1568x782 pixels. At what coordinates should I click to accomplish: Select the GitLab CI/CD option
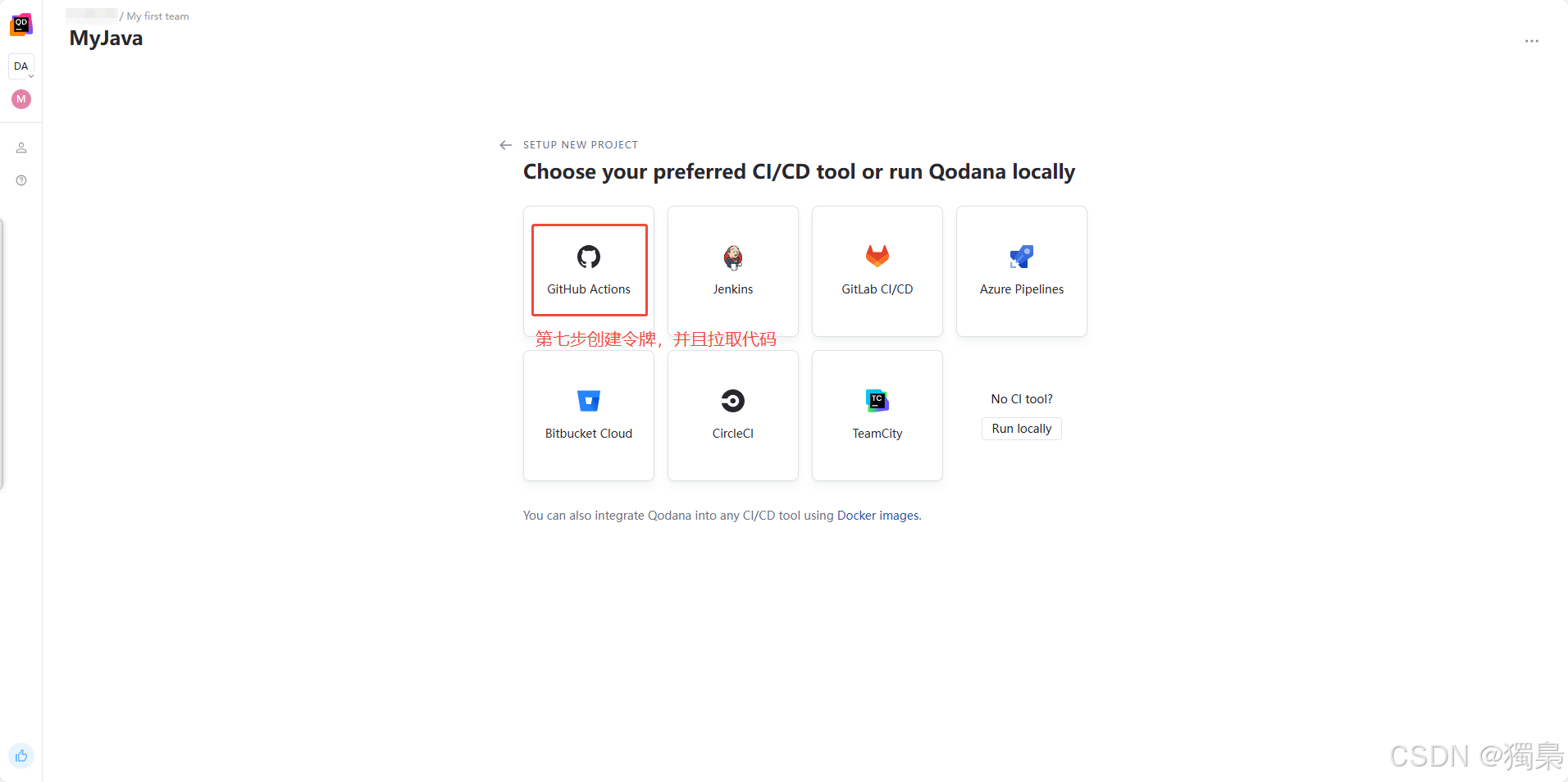point(877,271)
